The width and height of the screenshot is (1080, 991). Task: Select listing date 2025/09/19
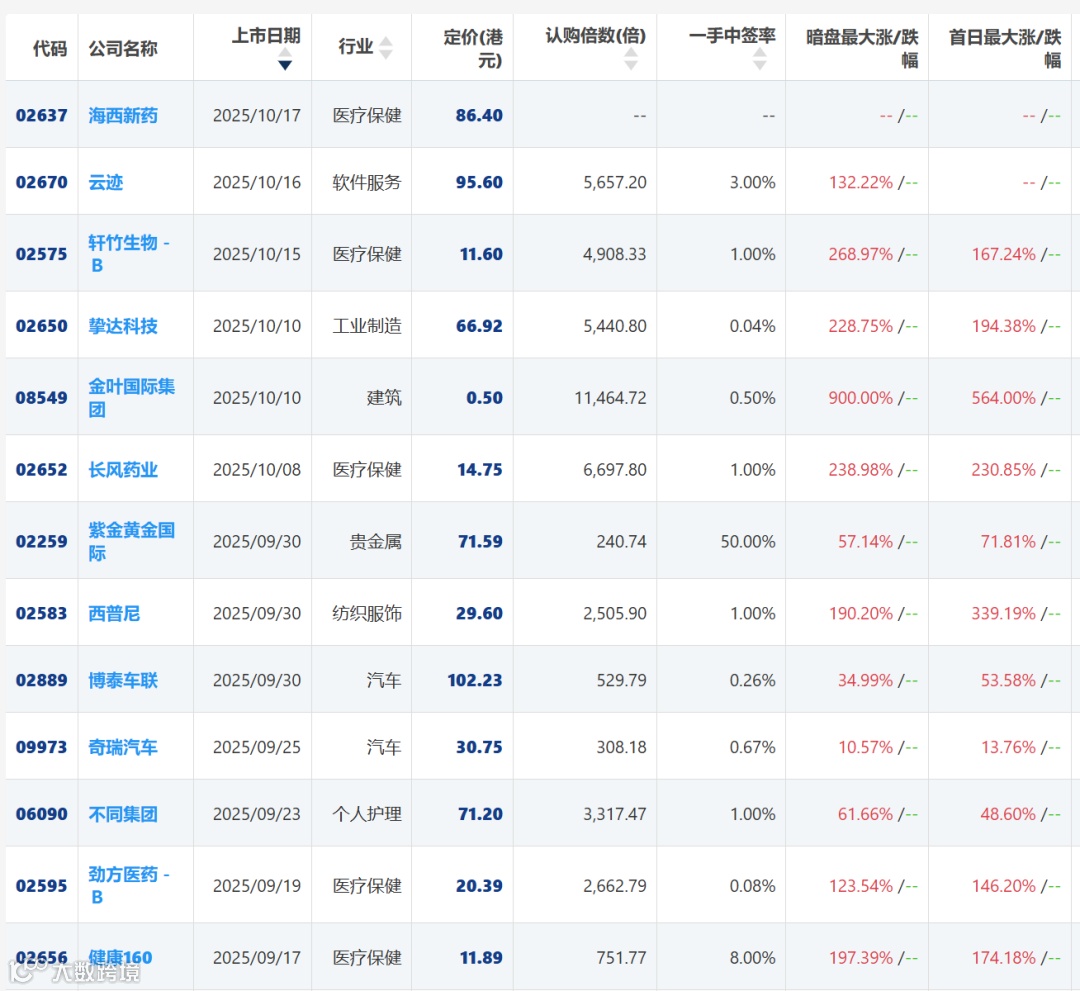coord(257,886)
